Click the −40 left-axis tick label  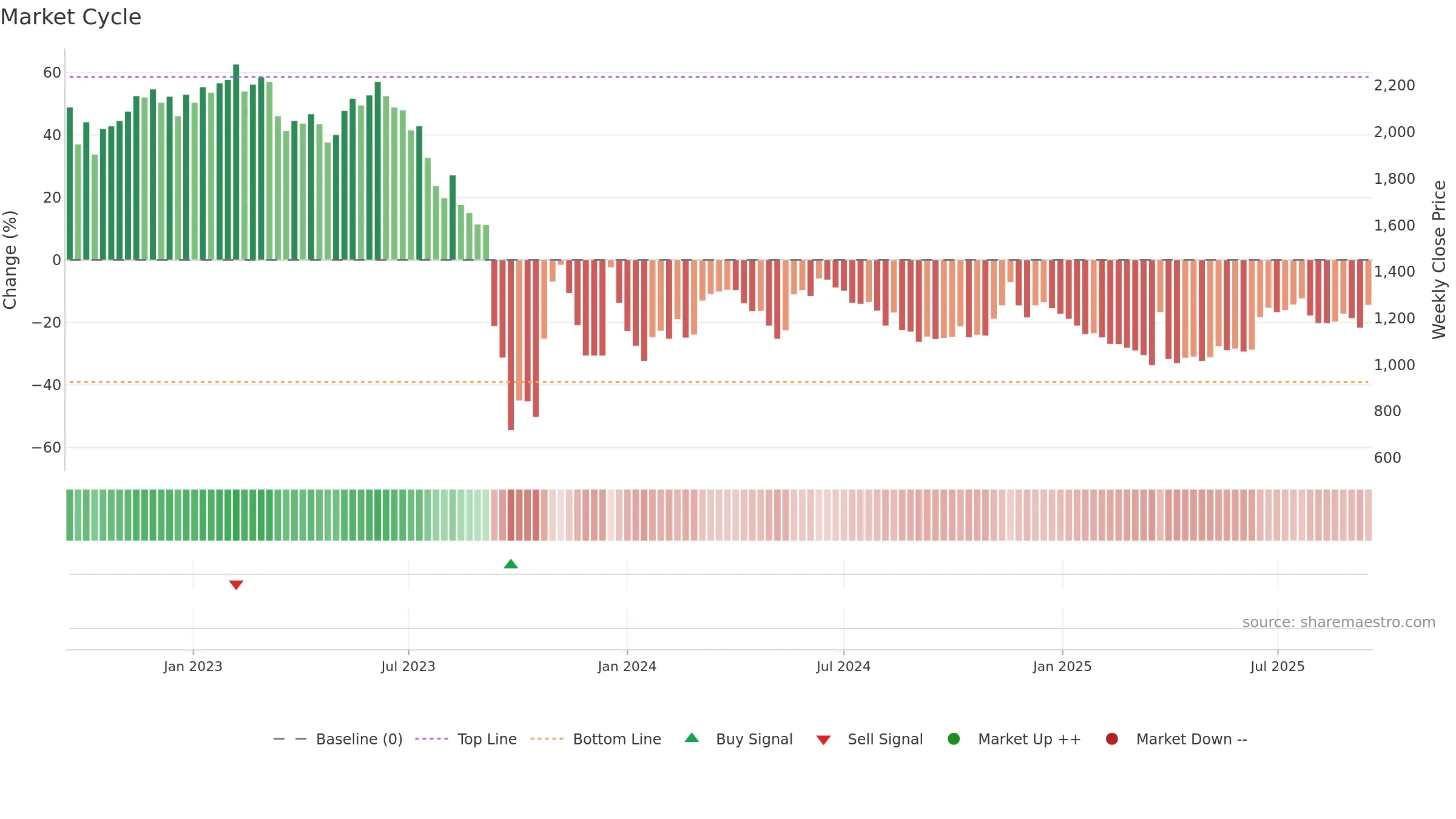[x=47, y=385]
